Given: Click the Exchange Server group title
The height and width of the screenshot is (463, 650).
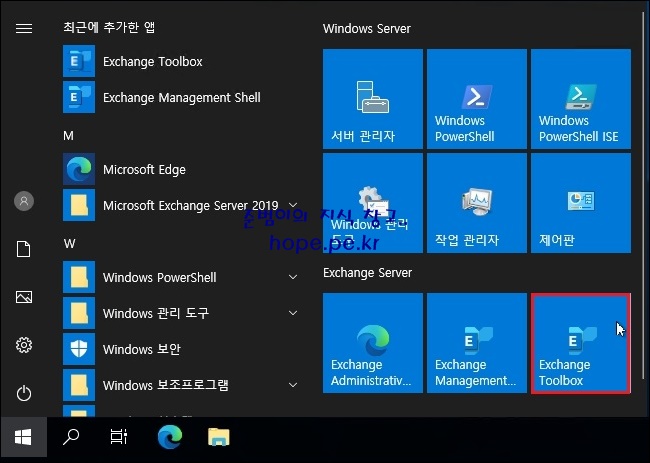Looking at the screenshot, I should 367,273.
